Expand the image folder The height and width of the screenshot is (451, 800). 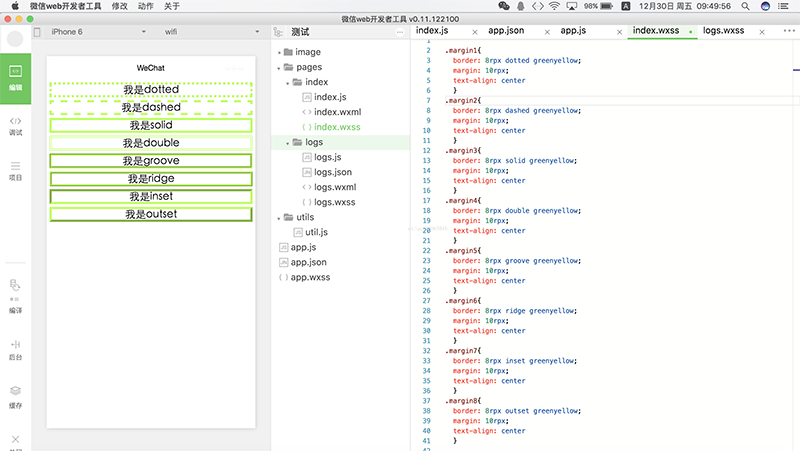tap(307, 52)
